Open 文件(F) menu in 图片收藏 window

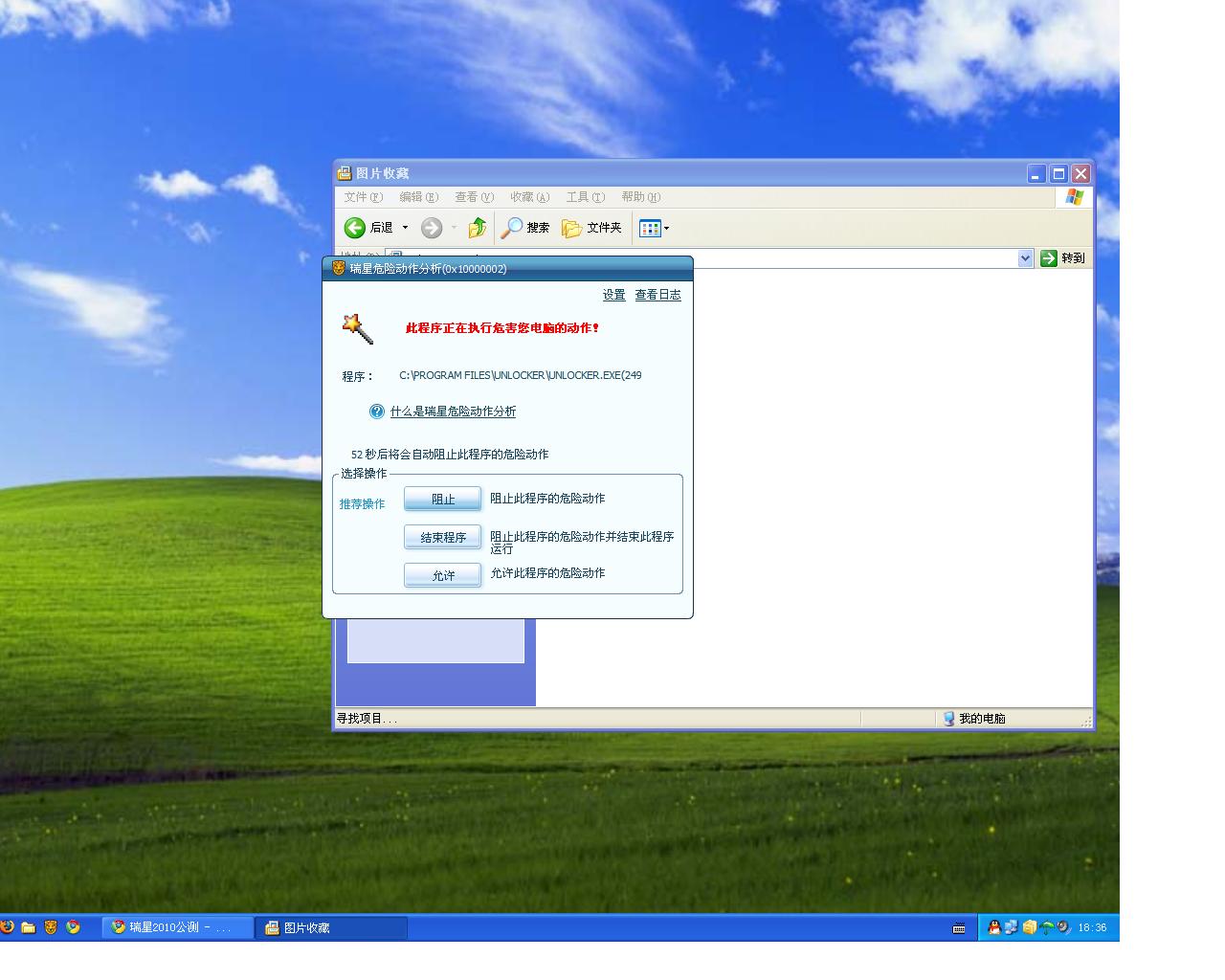click(x=363, y=197)
